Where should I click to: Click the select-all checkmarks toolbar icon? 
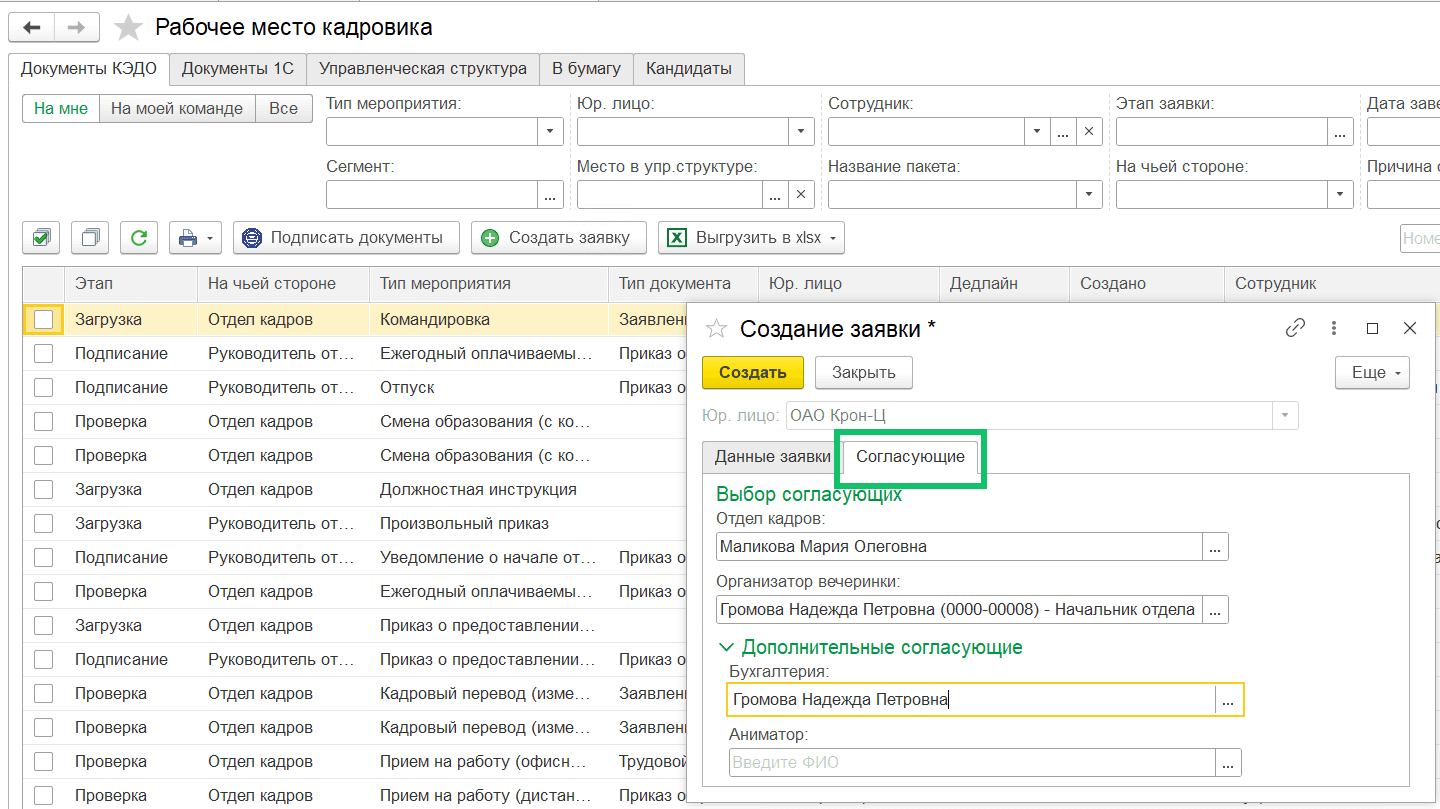(x=41, y=238)
